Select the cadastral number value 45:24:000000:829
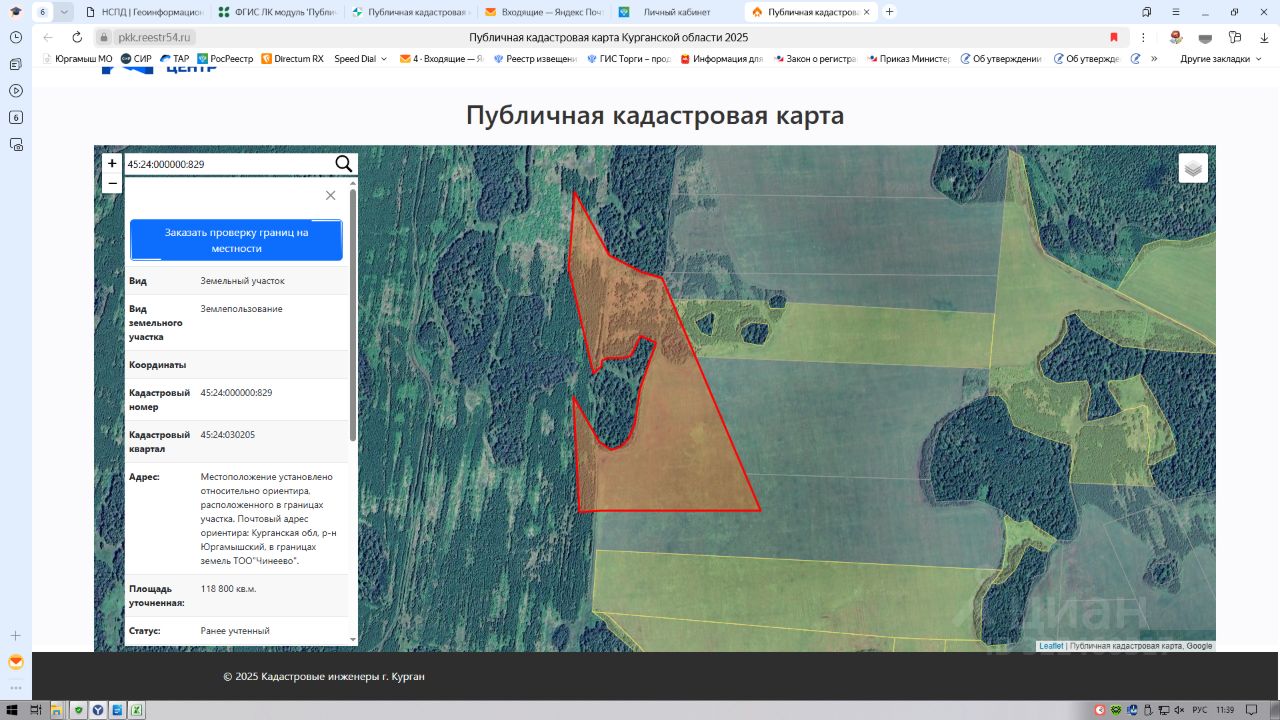 click(237, 393)
